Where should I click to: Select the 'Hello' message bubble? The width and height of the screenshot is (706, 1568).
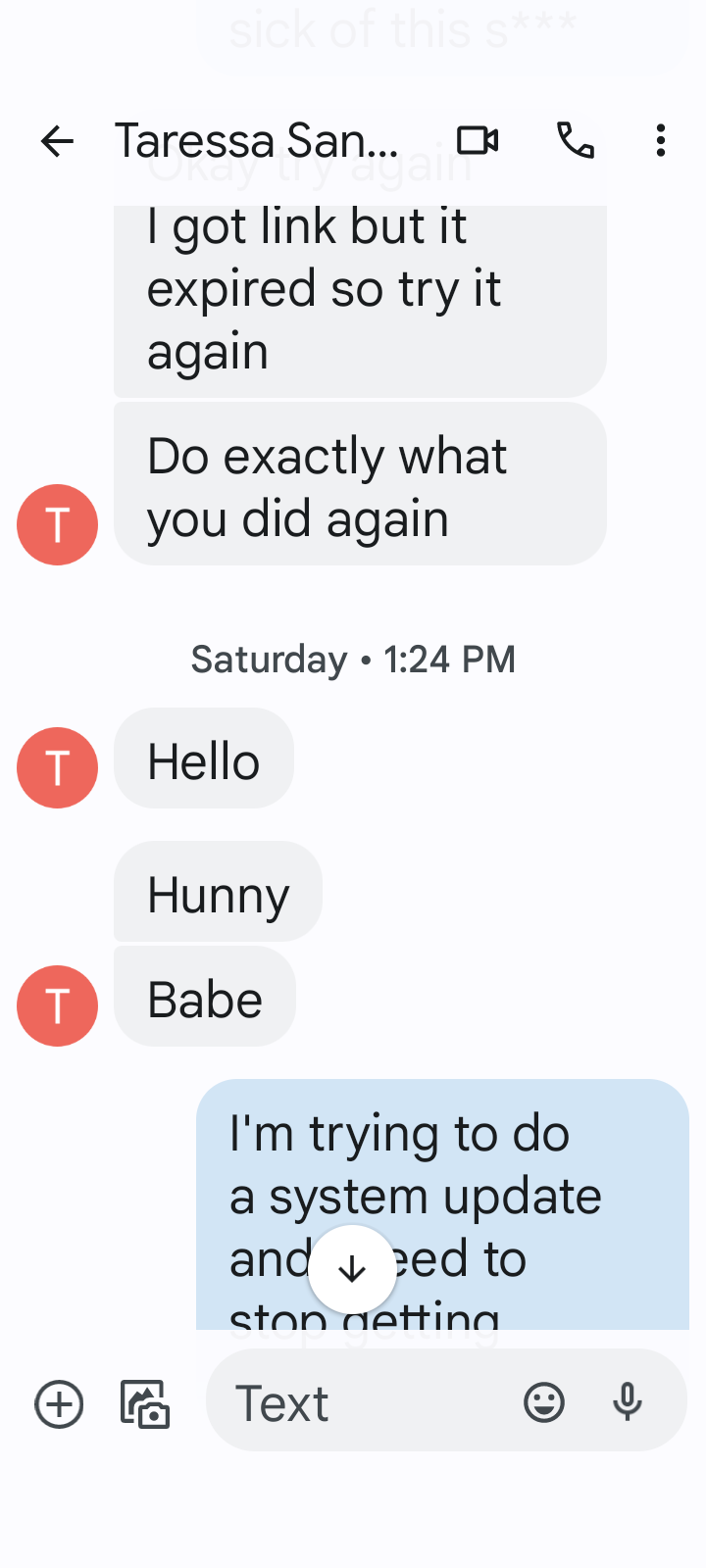[x=204, y=759]
